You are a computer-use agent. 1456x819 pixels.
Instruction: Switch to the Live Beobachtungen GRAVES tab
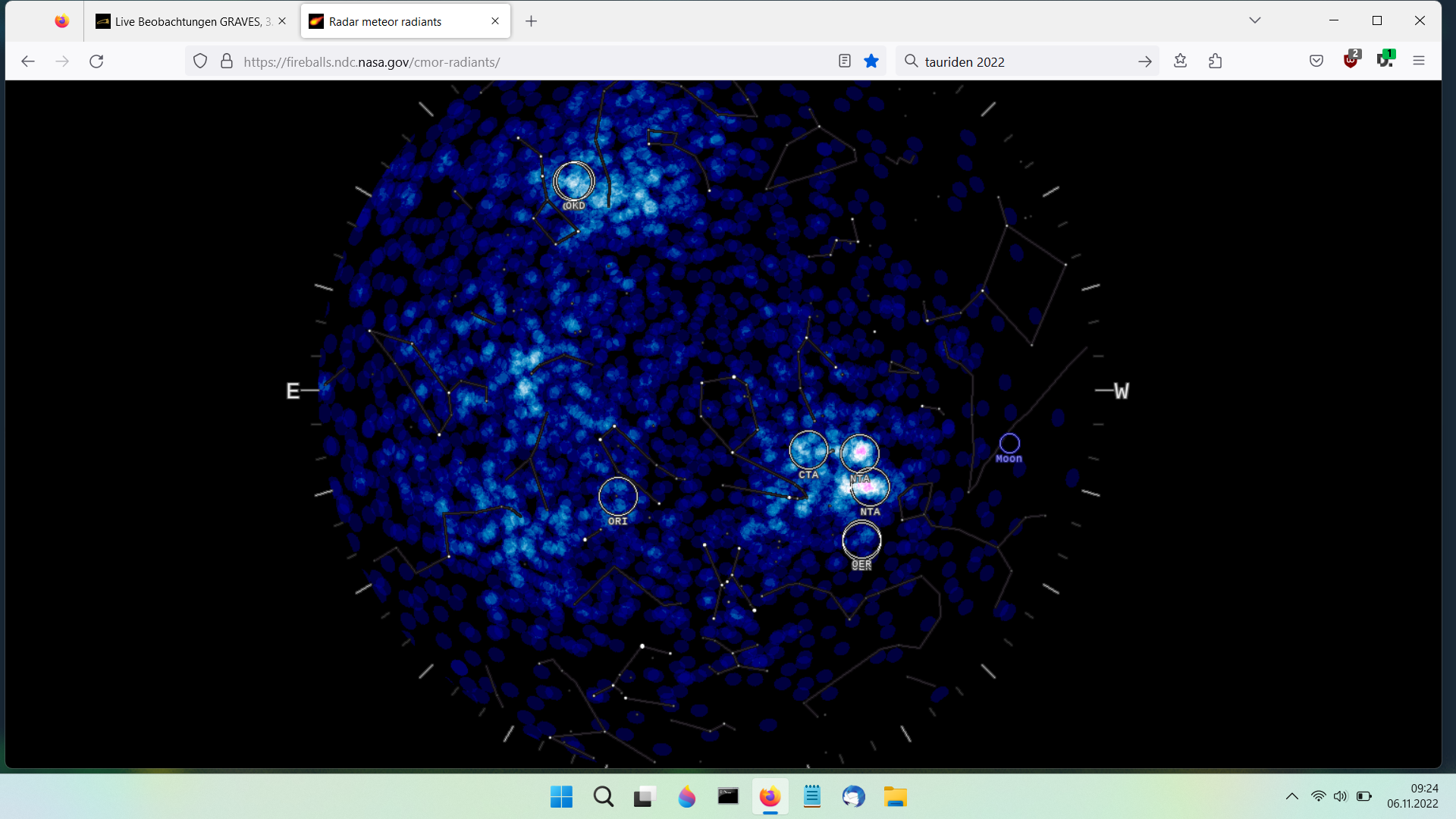point(190,21)
